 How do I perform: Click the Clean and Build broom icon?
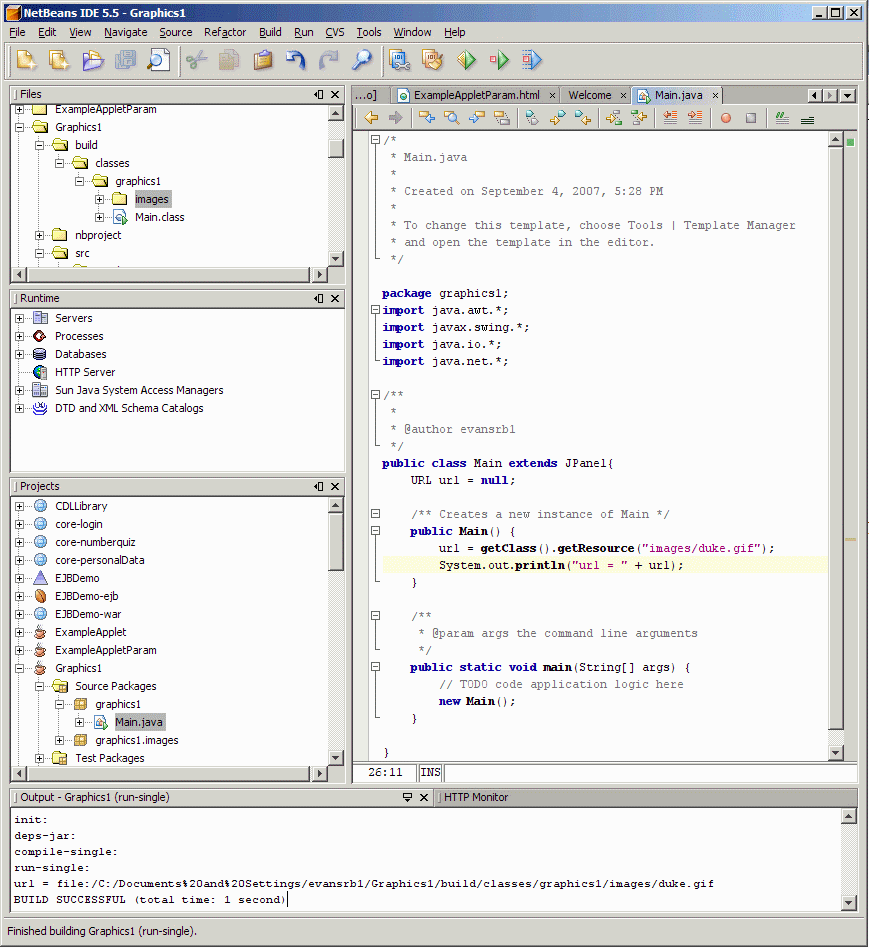(433, 60)
